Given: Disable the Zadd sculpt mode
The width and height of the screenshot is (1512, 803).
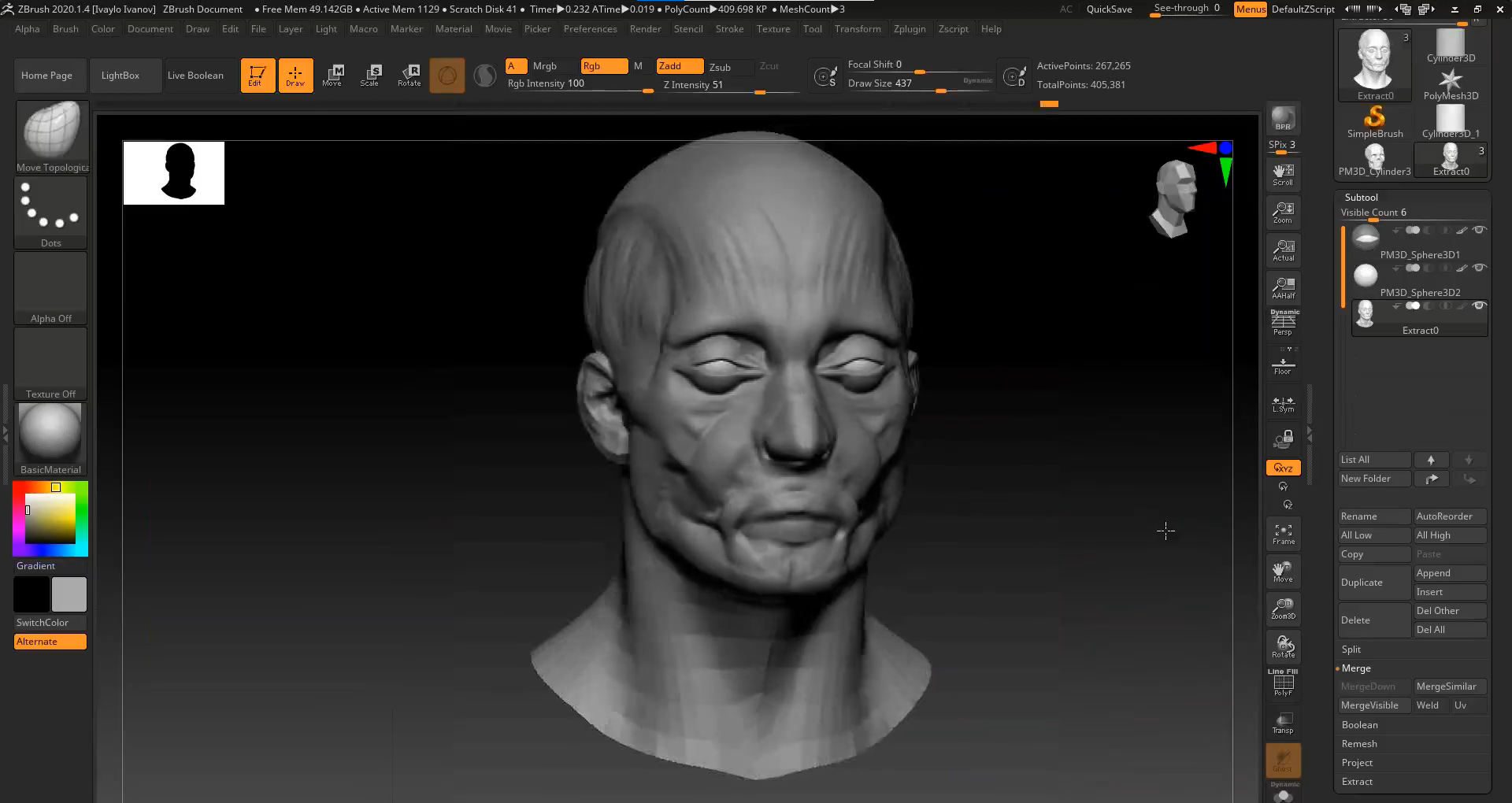Looking at the screenshot, I should click(680, 66).
